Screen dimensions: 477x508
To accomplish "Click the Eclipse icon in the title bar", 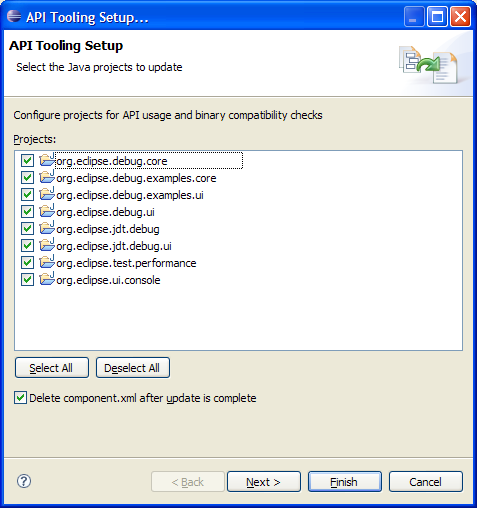I will point(14,16).
